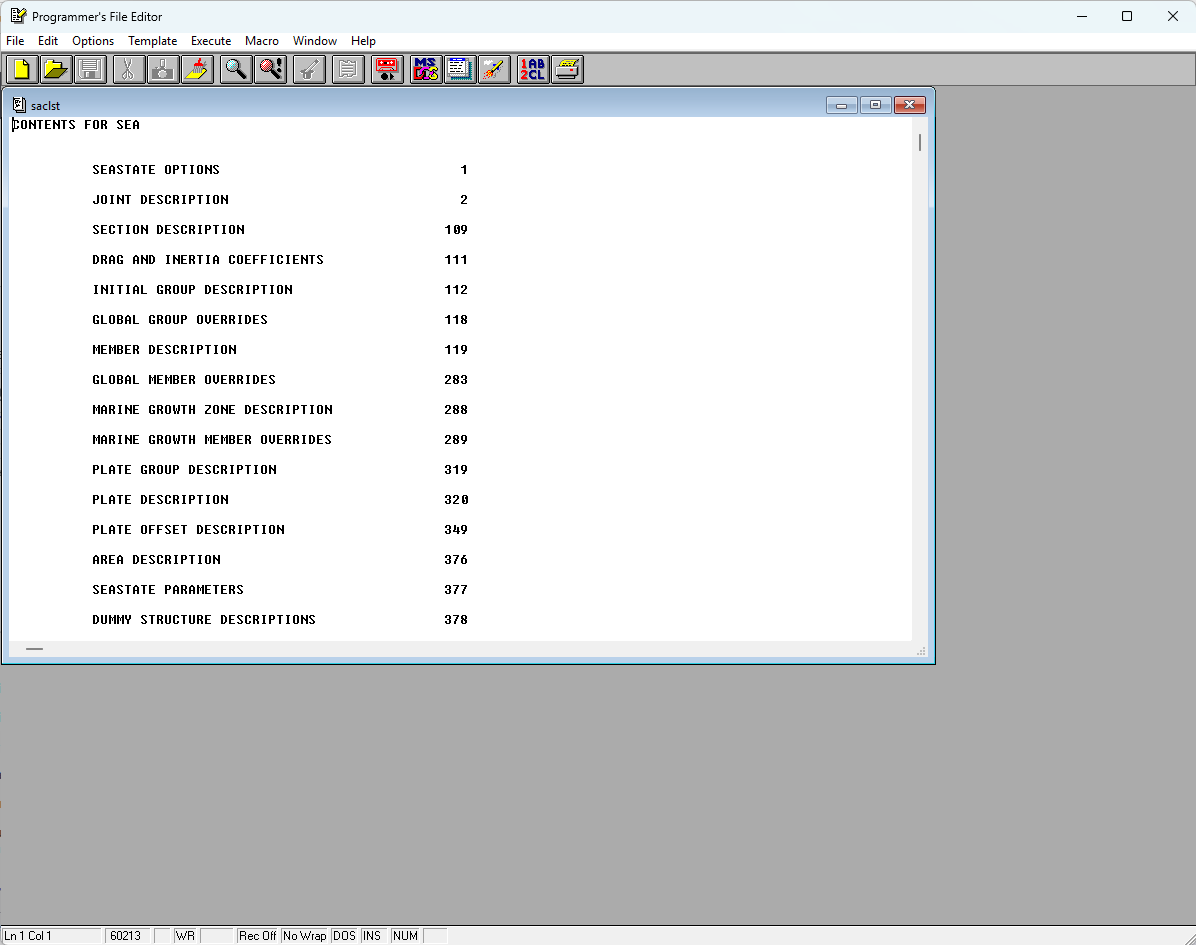Click the WR status bar indicator
This screenshot has height=945, width=1196.
pos(185,936)
